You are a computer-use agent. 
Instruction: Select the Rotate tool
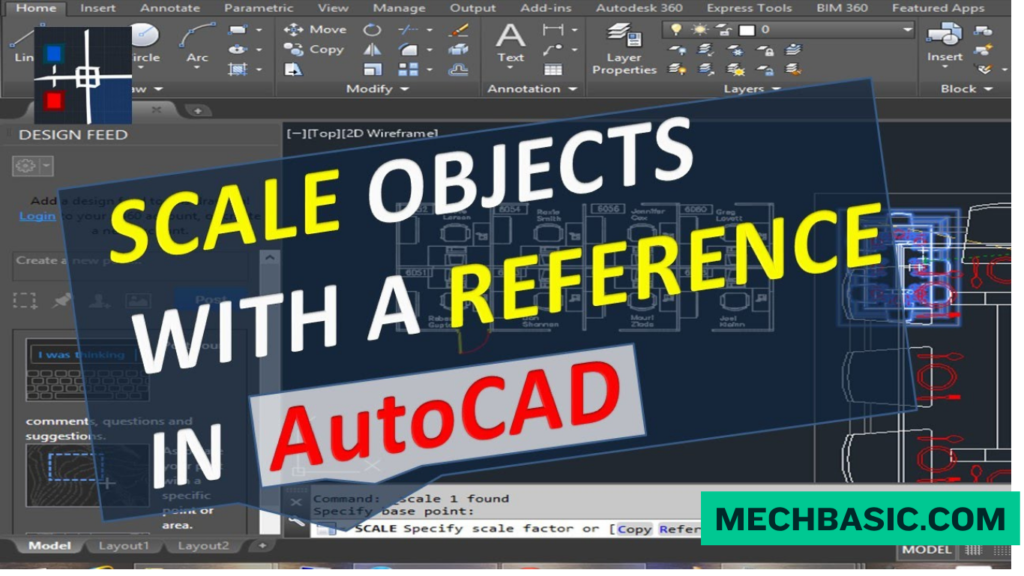click(x=372, y=29)
